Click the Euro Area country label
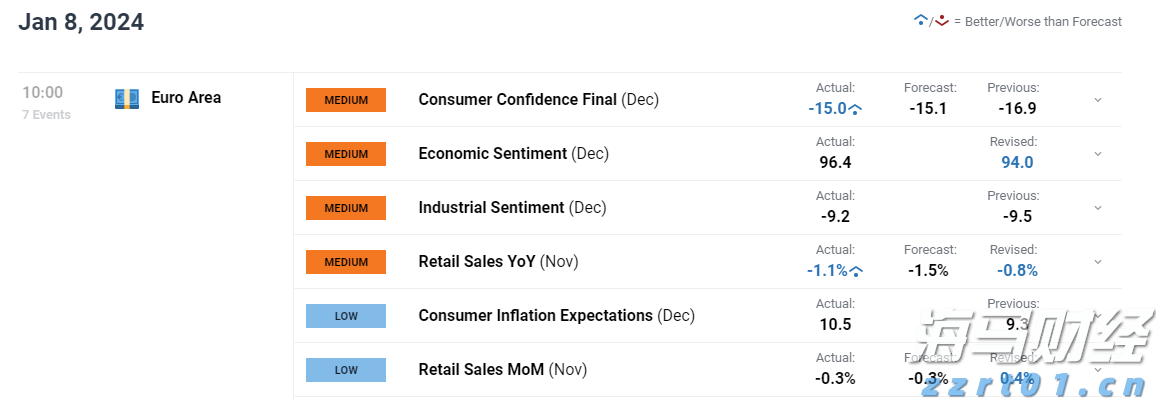Screen dimensions: 1156x401 (x=186, y=98)
